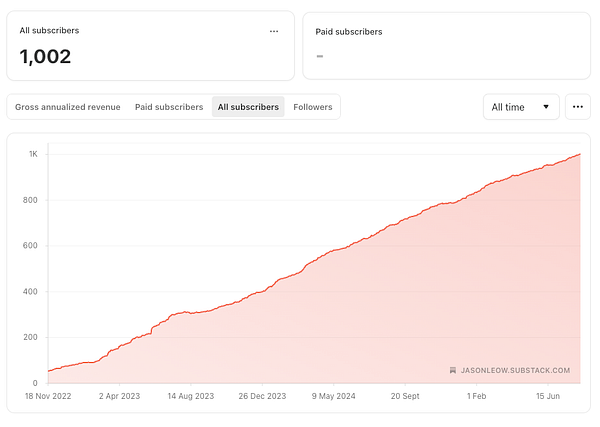Click the 800 y-axis label

point(30,200)
